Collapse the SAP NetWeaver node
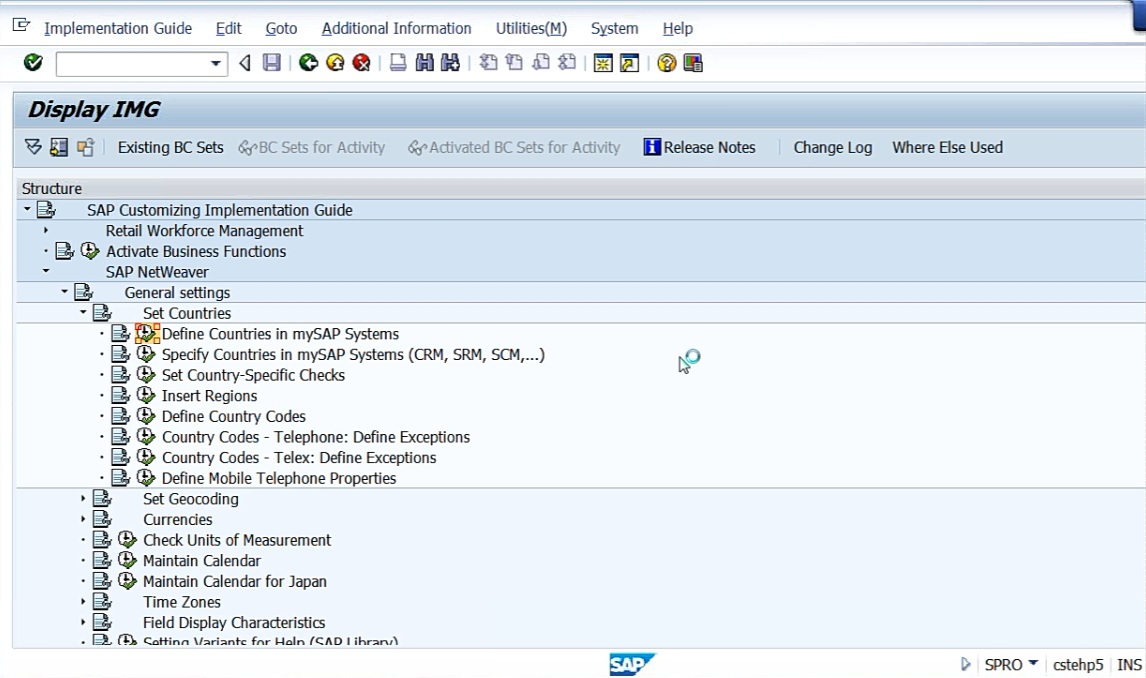This screenshot has width=1146, height=678. tap(46, 271)
